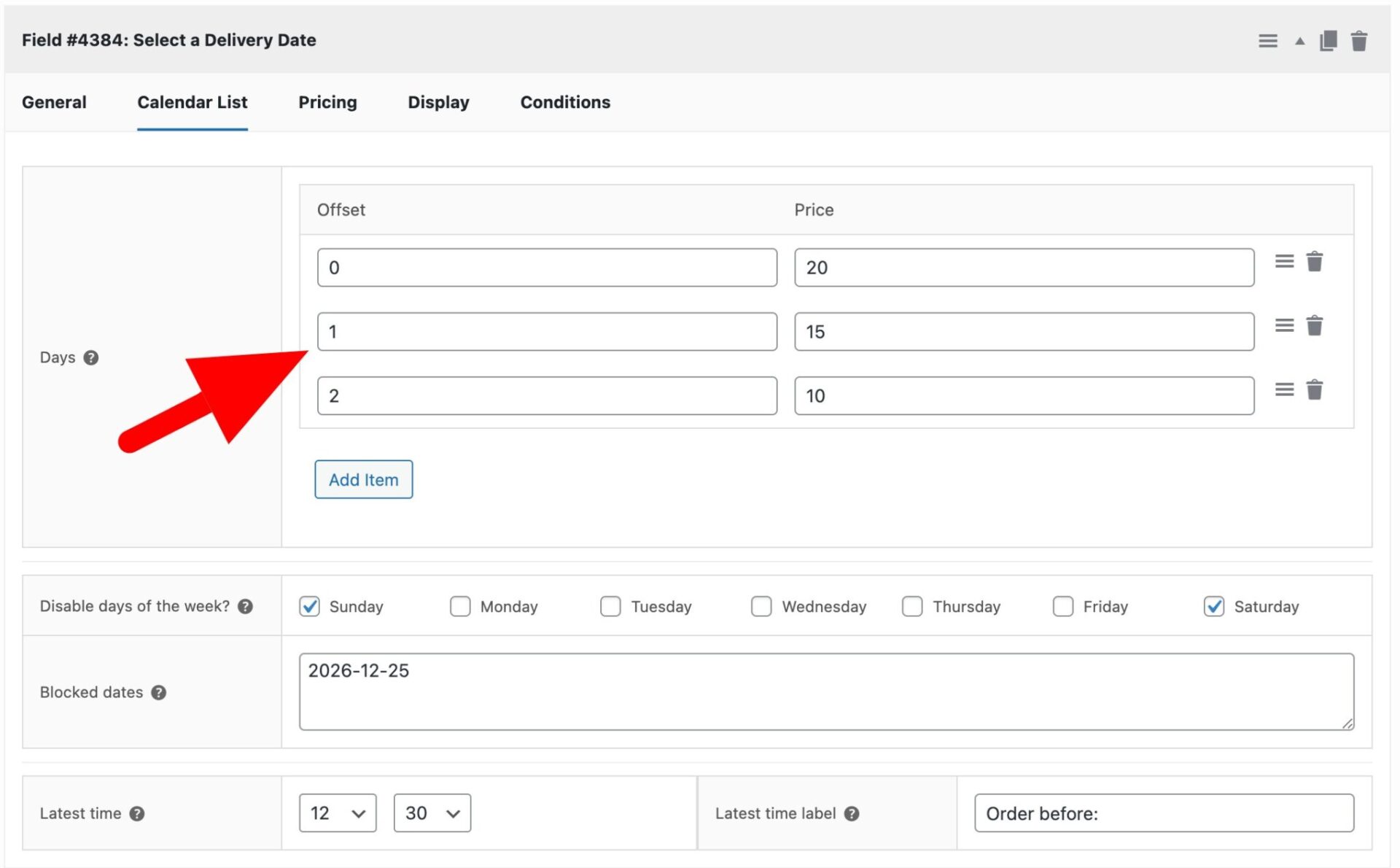Enable the Wednesday checkbox
This screenshot has height=868, width=1400.
point(761,606)
